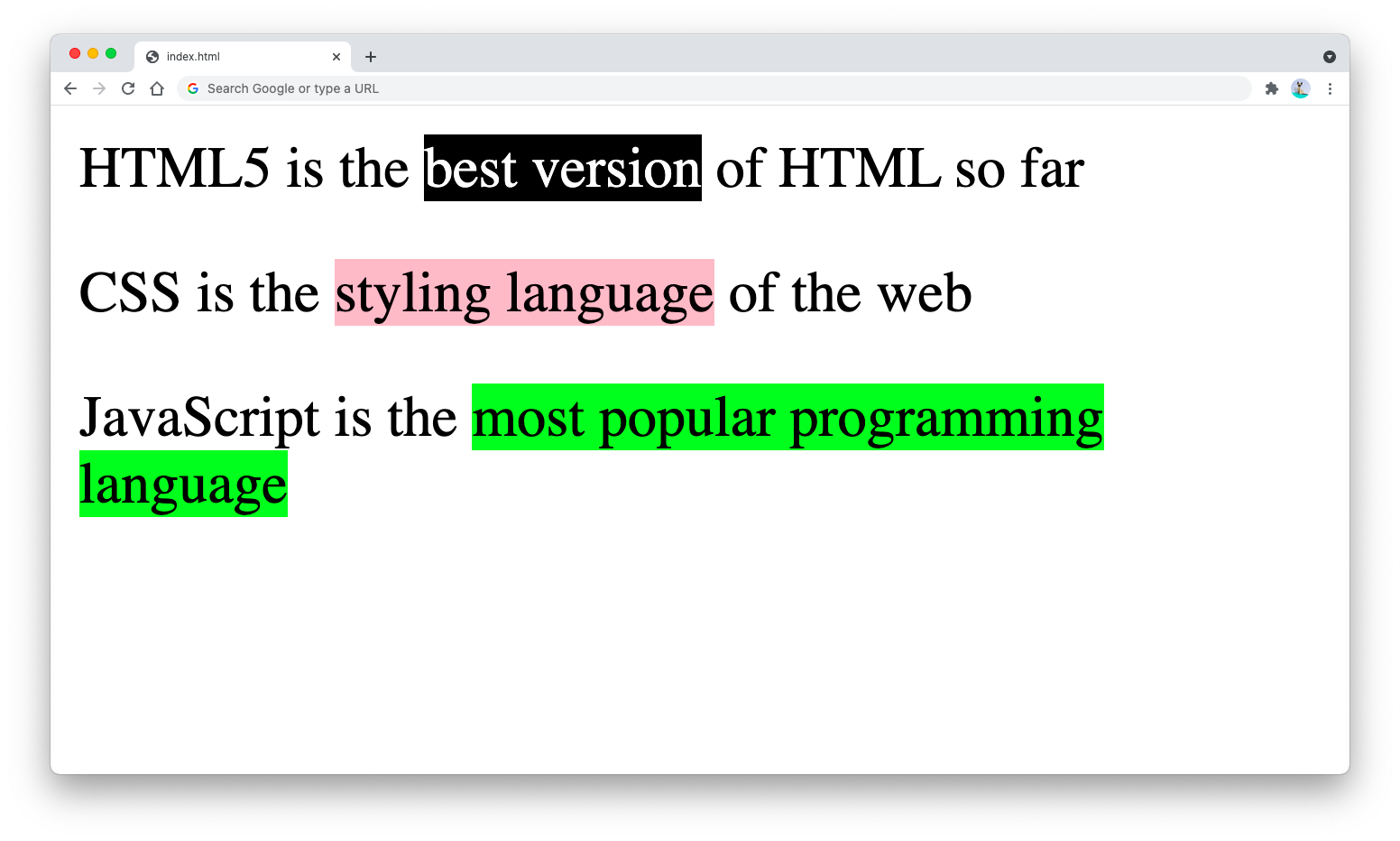Image resolution: width=1400 pixels, height=841 pixels.
Task: Open the tab search dropdown arrow
Action: click(1330, 57)
